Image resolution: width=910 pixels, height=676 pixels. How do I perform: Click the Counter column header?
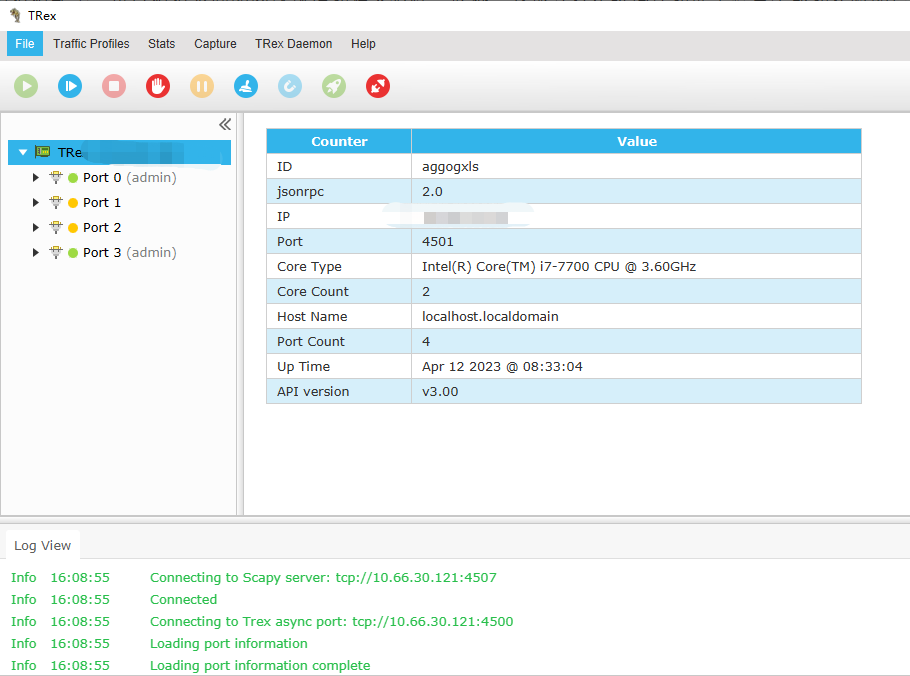tap(339, 142)
